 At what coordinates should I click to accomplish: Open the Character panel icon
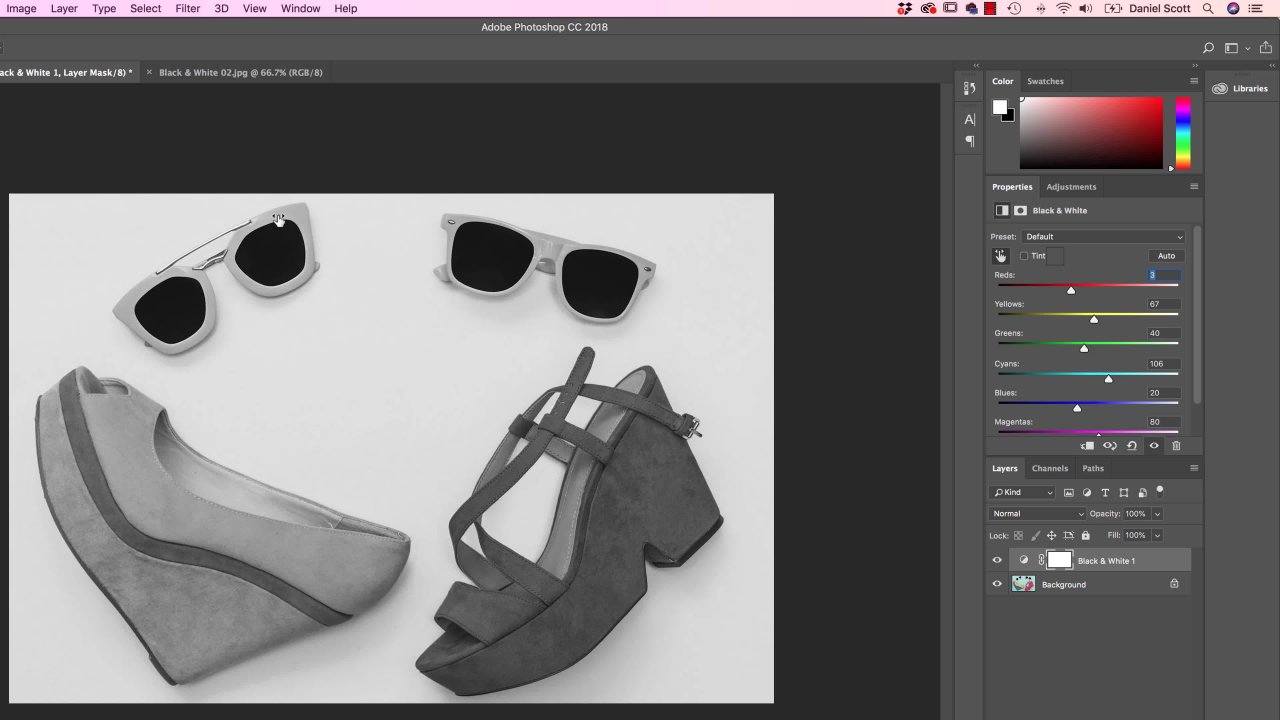(969, 119)
